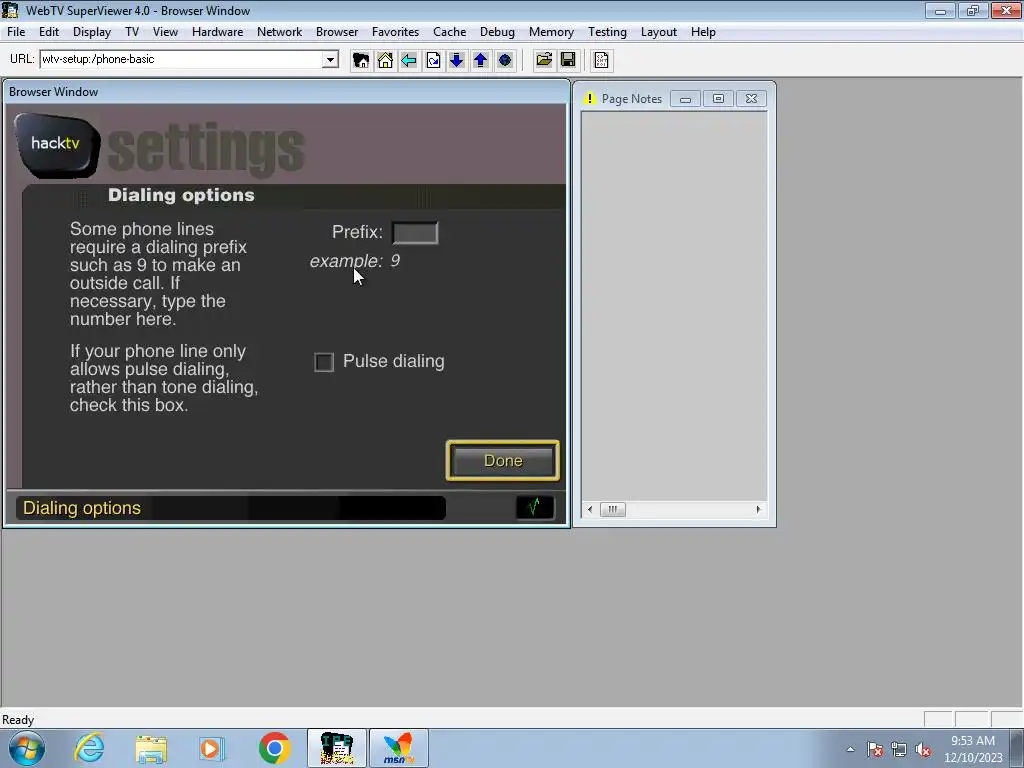Screen dimensions: 1024x768
Task: Open the TV menu
Action: (132, 32)
